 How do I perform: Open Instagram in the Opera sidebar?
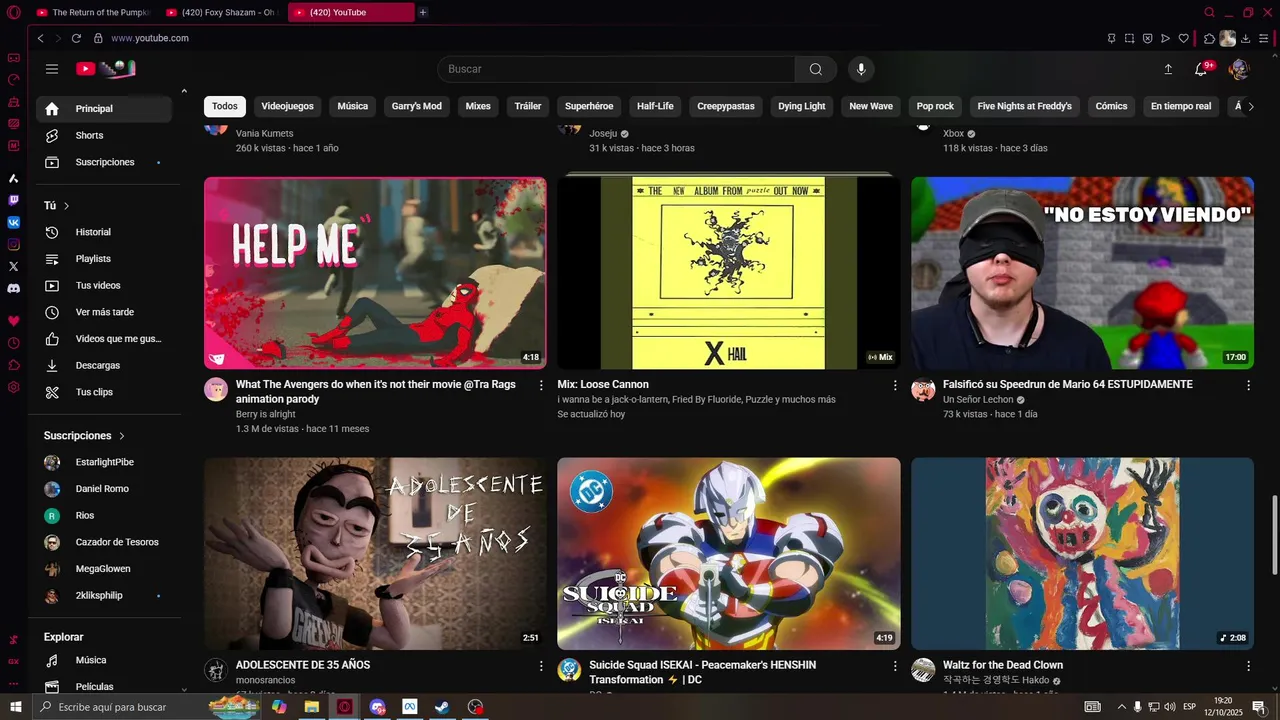click(x=13, y=244)
